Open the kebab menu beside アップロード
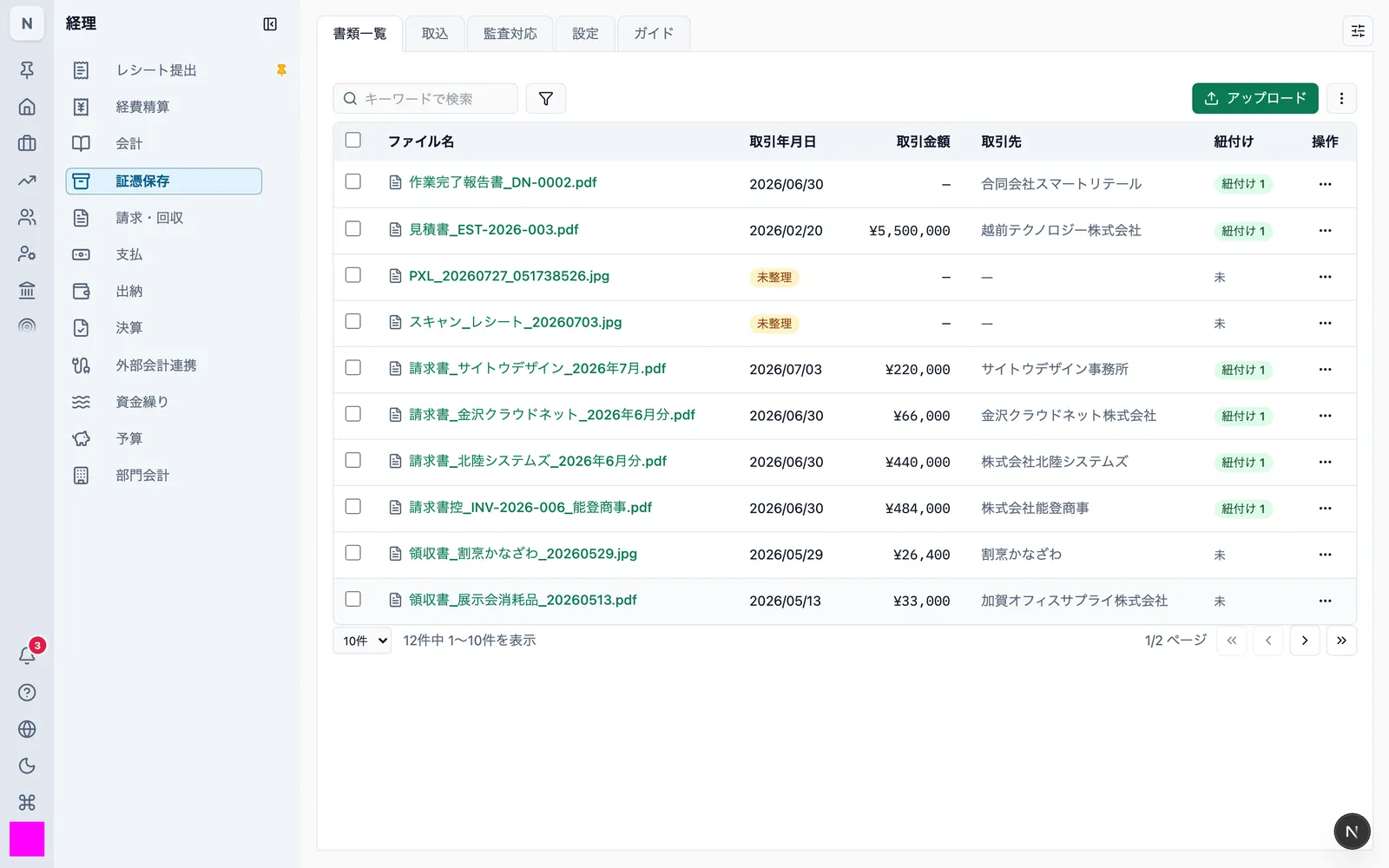Image resolution: width=1389 pixels, height=868 pixels. (x=1341, y=98)
